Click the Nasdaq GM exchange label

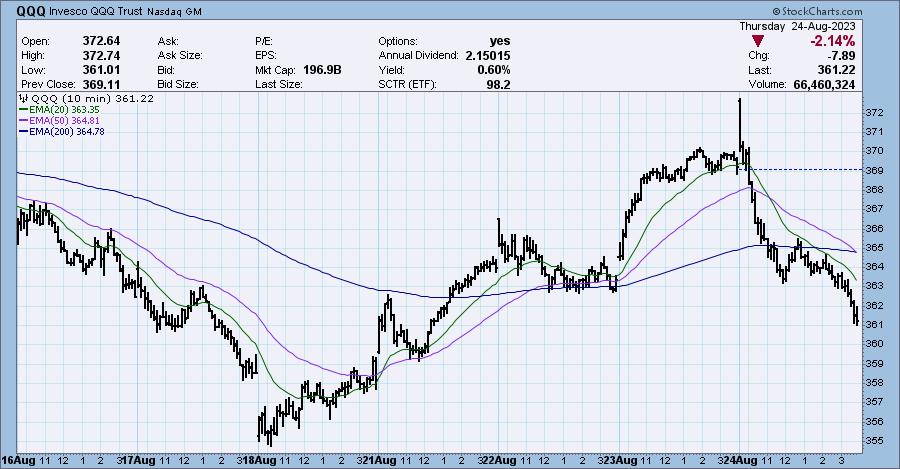point(174,11)
